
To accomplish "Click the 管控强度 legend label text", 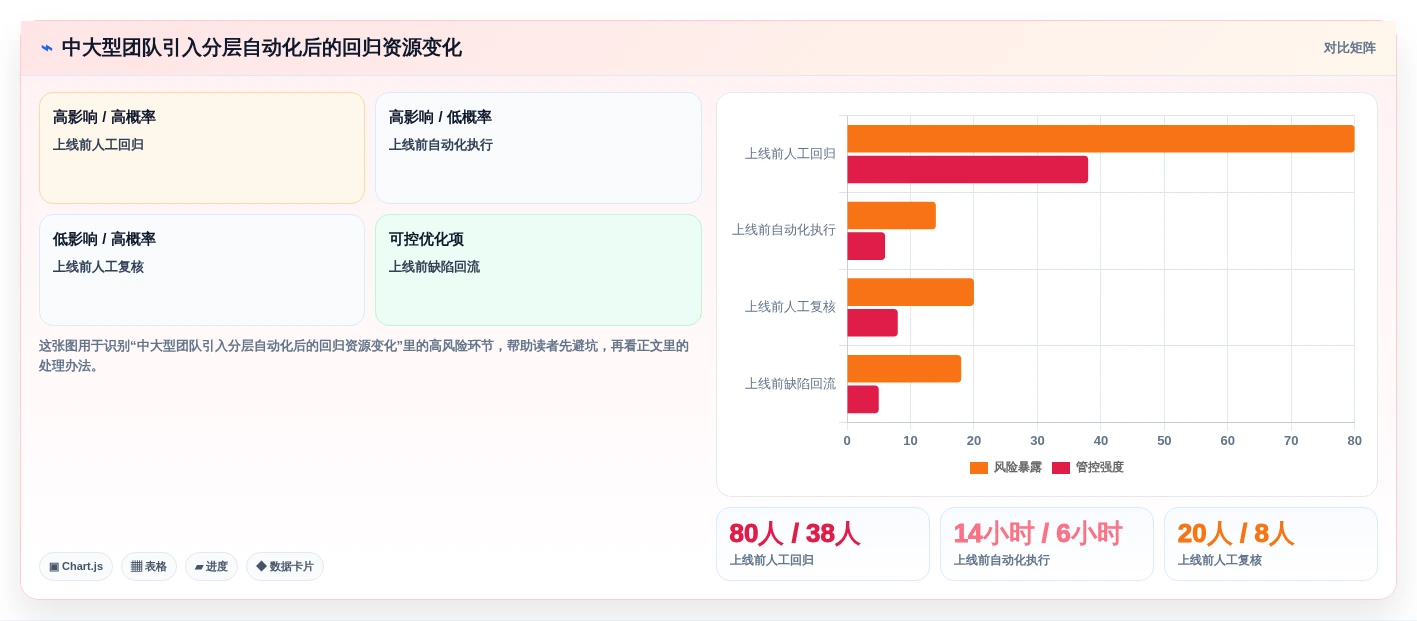I will point(1099,468).
